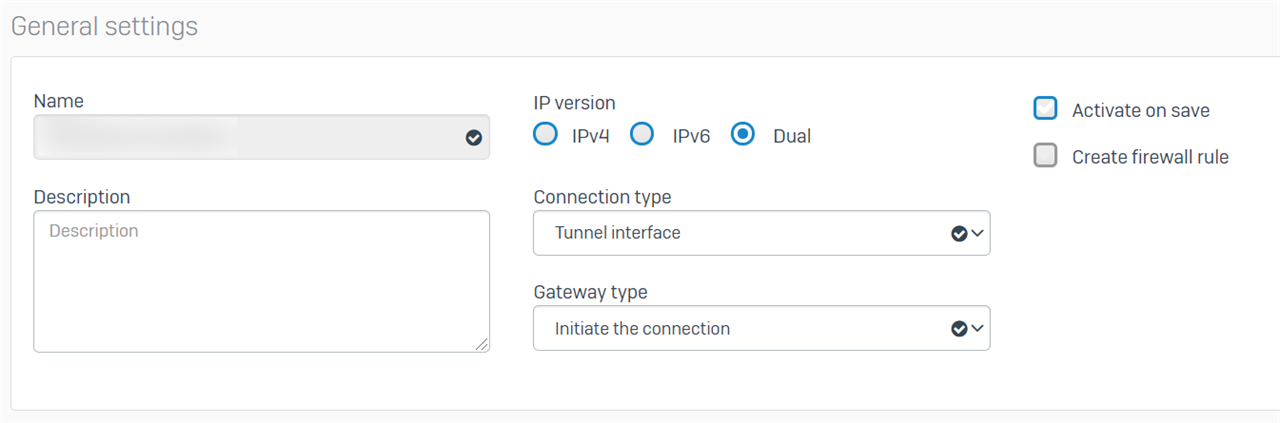Choose the Dual IP version option
1280x423 pixels.
click(x=743, y=134)
